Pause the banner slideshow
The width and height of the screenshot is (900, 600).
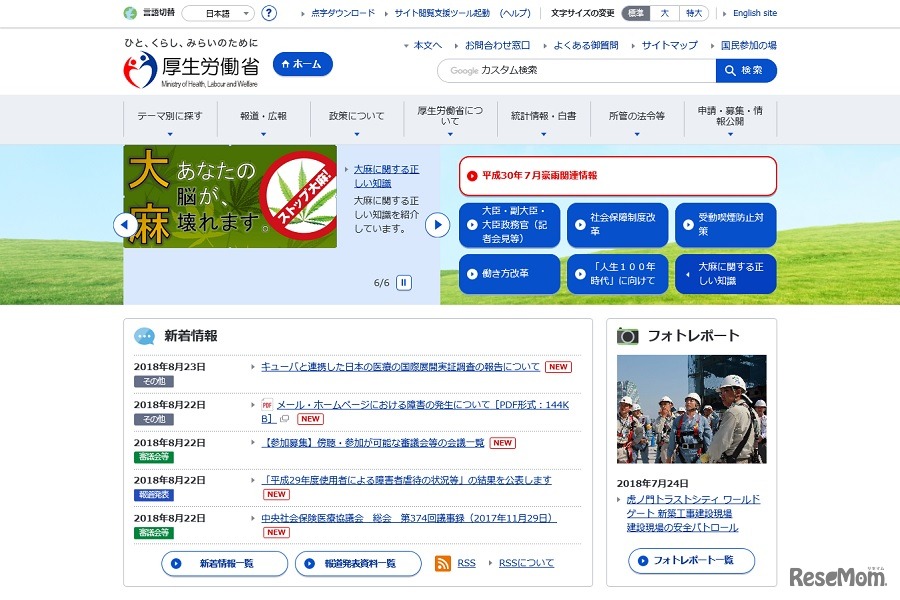coord(404,283)
